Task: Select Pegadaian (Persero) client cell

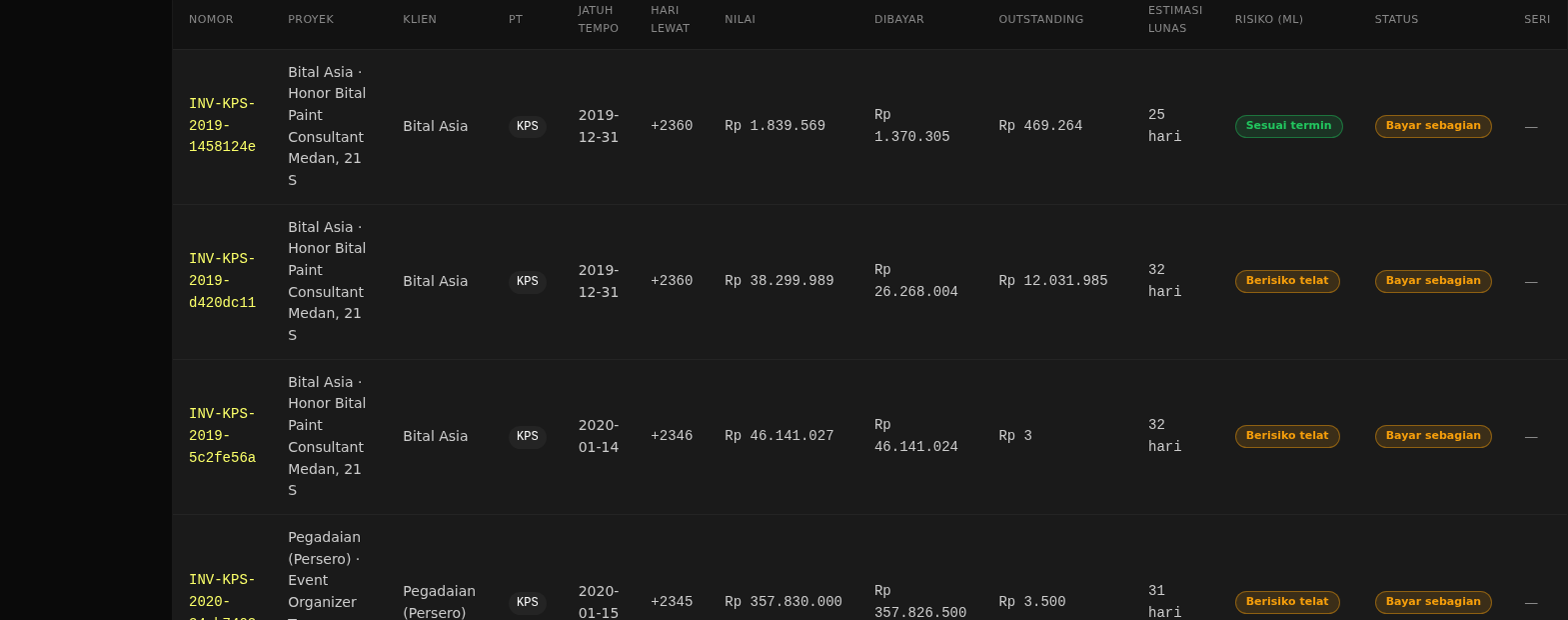Action: click(x=439, y=602)
